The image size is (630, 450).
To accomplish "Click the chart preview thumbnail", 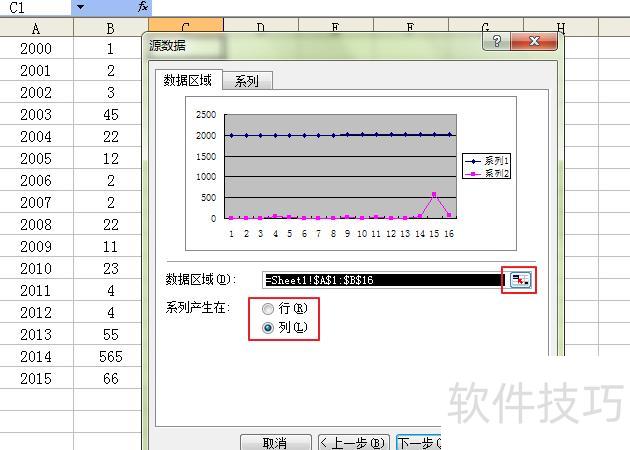I will 351,174.
